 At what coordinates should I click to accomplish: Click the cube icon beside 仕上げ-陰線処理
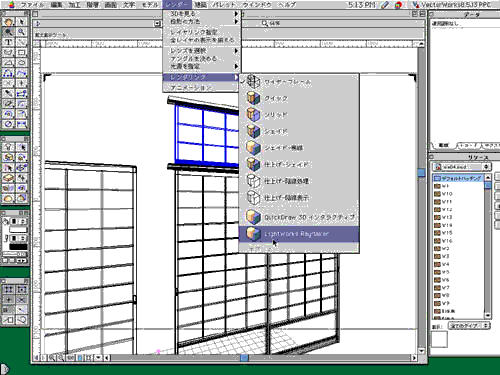253,181
